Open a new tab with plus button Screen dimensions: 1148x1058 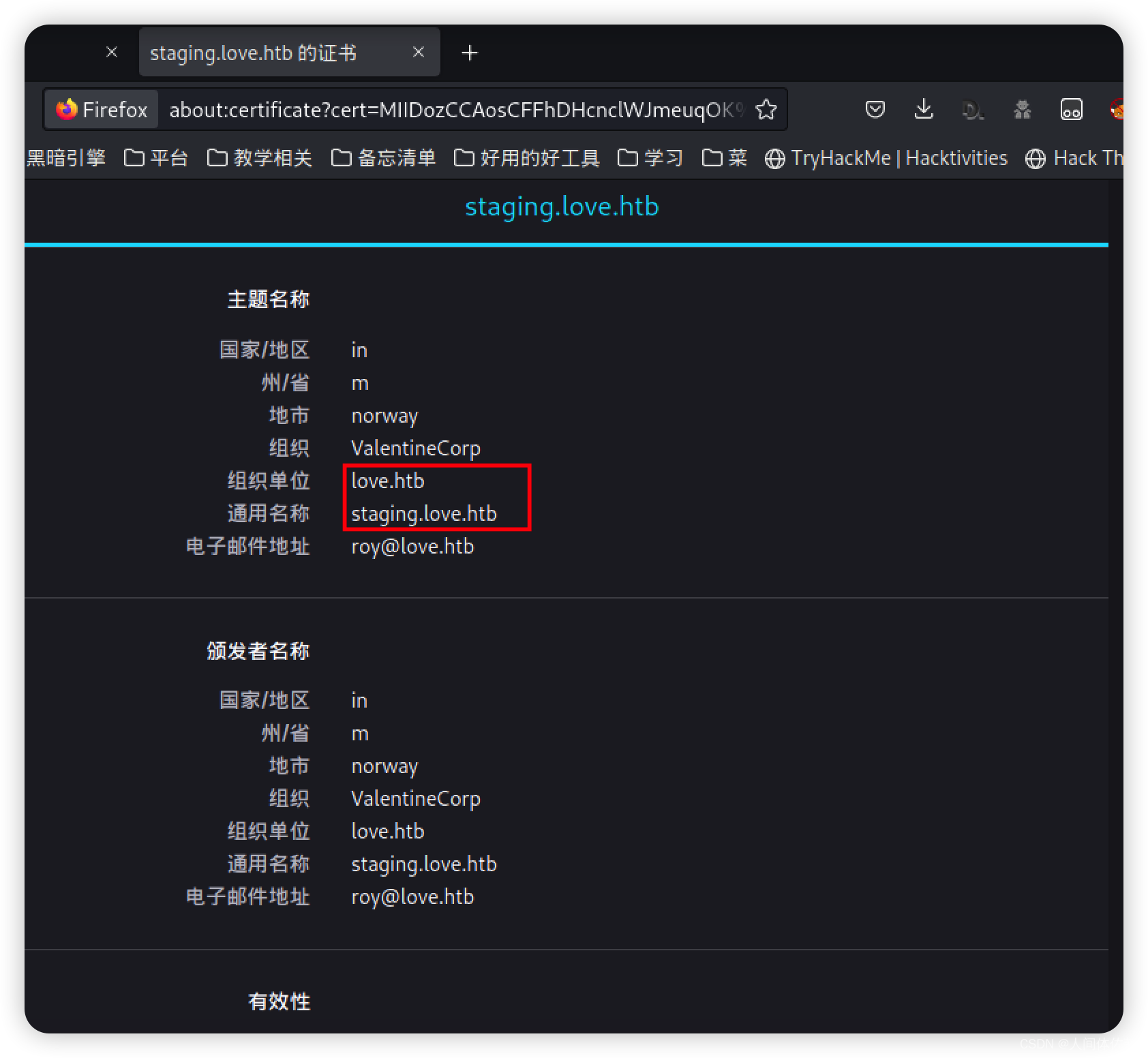pos(470,52)
